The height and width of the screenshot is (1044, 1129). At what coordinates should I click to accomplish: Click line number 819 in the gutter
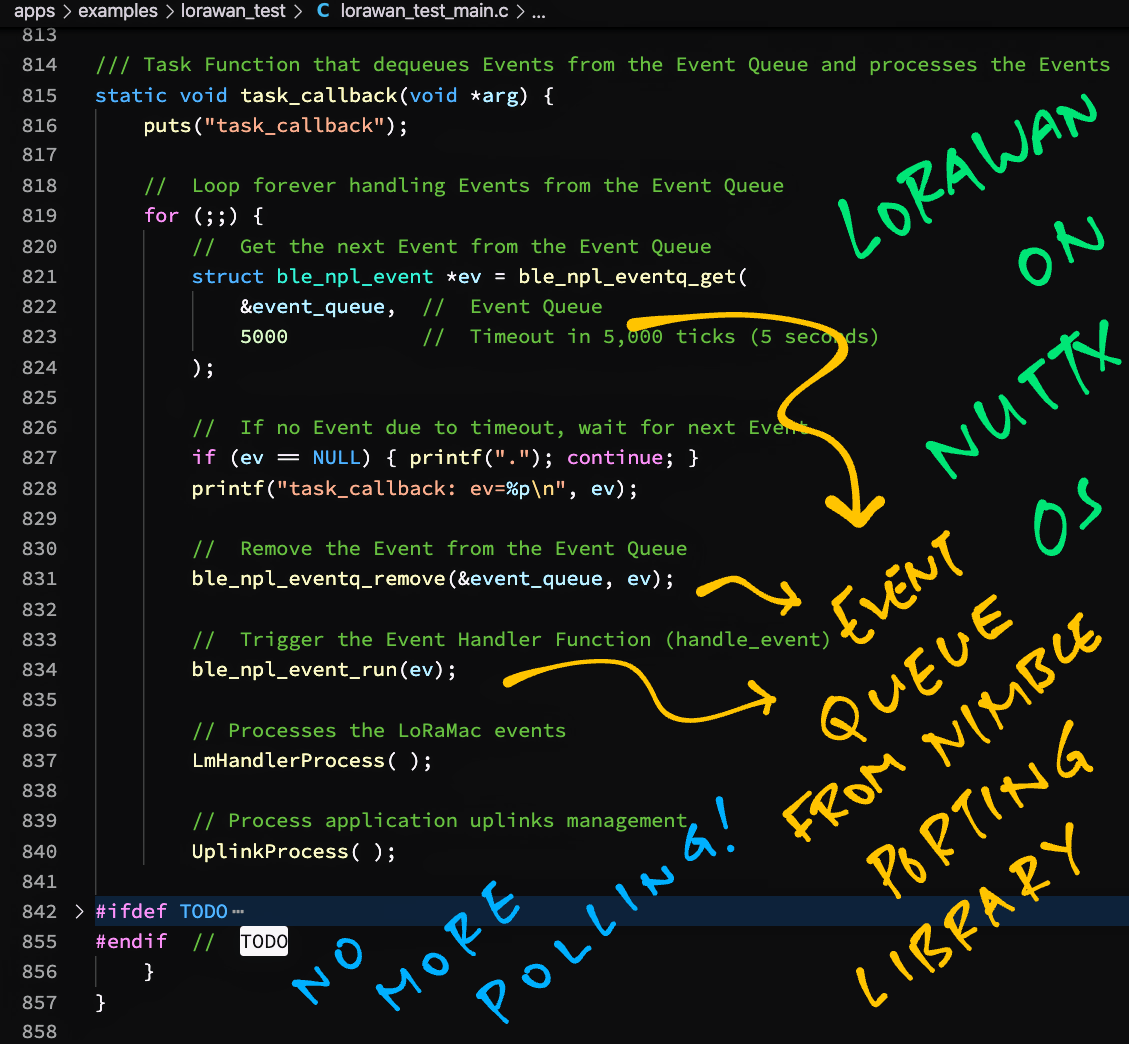[38, 215]
